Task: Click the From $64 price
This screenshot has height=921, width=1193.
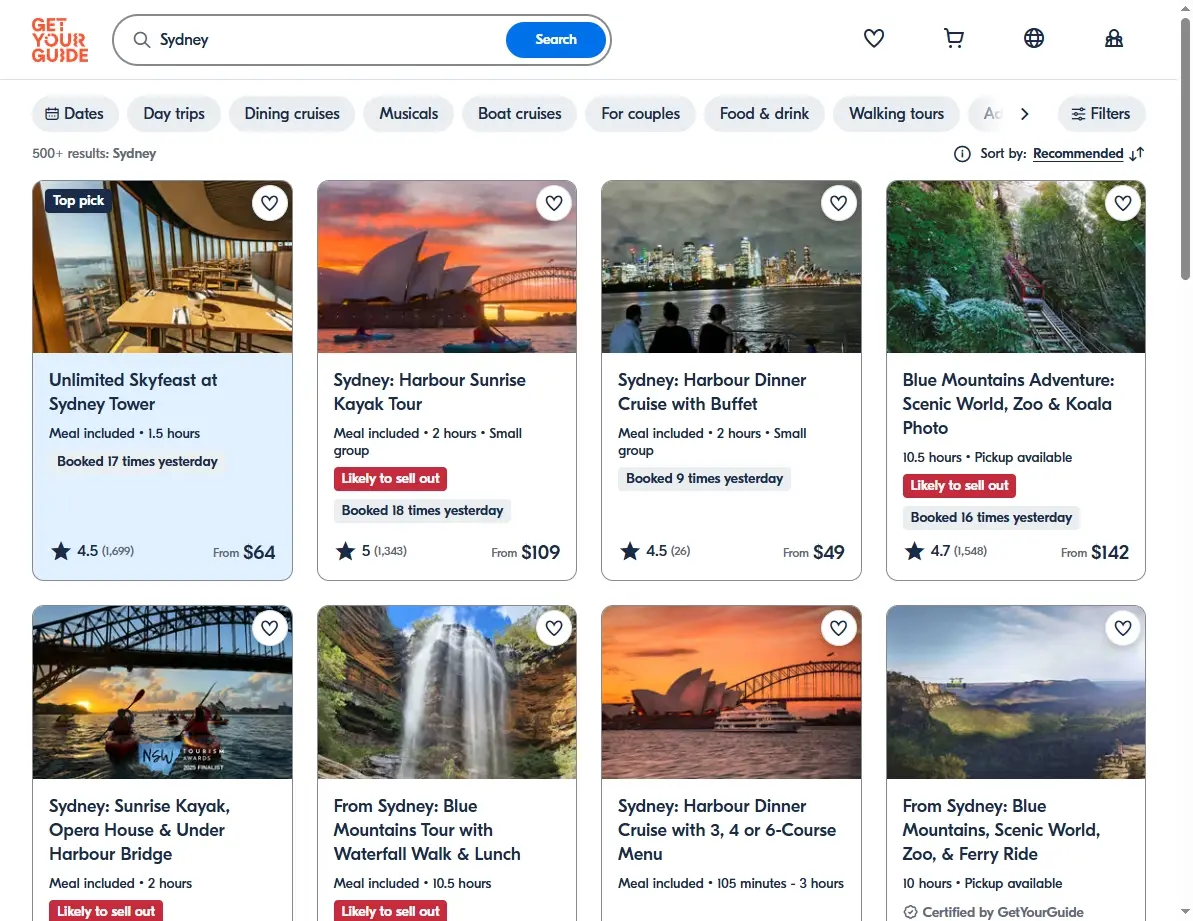Action: [244, 552]
